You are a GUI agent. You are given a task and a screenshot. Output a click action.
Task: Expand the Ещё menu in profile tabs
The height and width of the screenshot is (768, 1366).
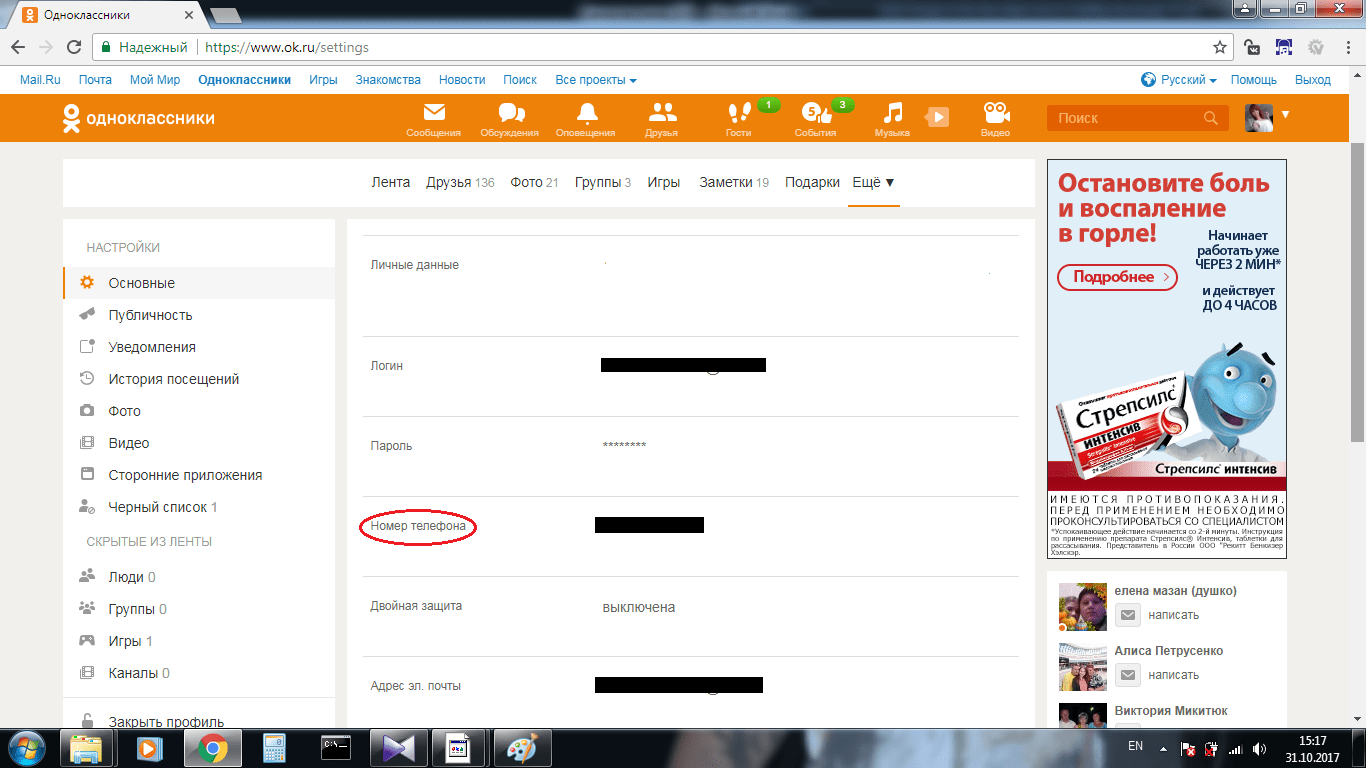(873, 182)
